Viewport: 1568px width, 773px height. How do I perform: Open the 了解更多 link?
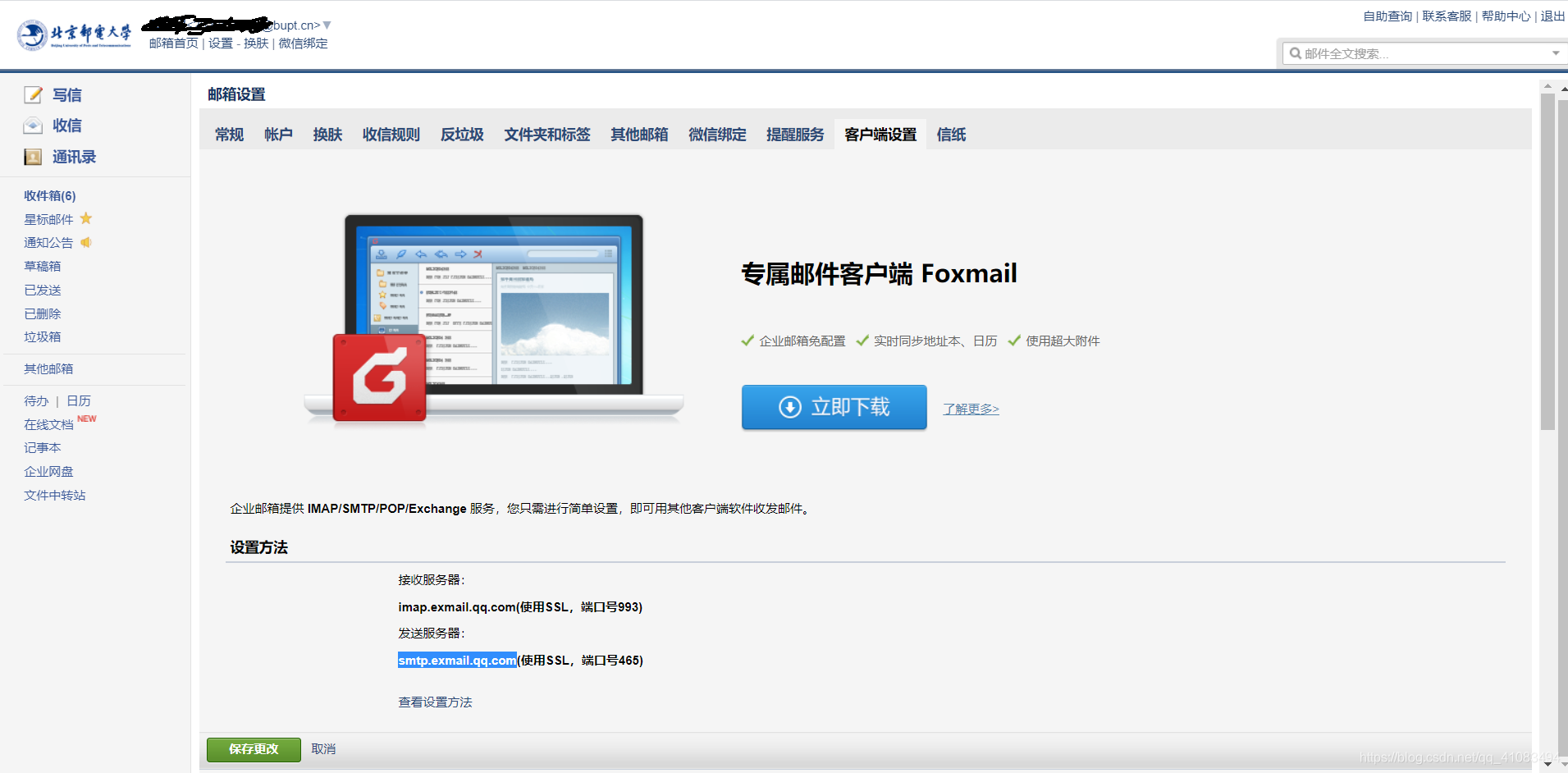[x=971, y=409]
